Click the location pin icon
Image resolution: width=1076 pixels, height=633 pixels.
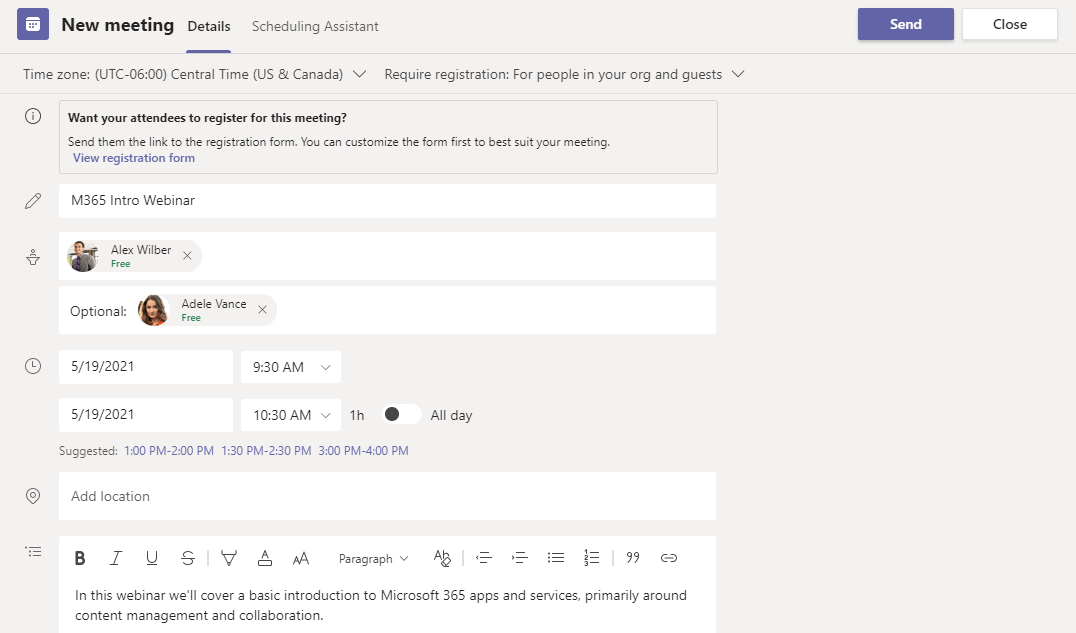33,496
